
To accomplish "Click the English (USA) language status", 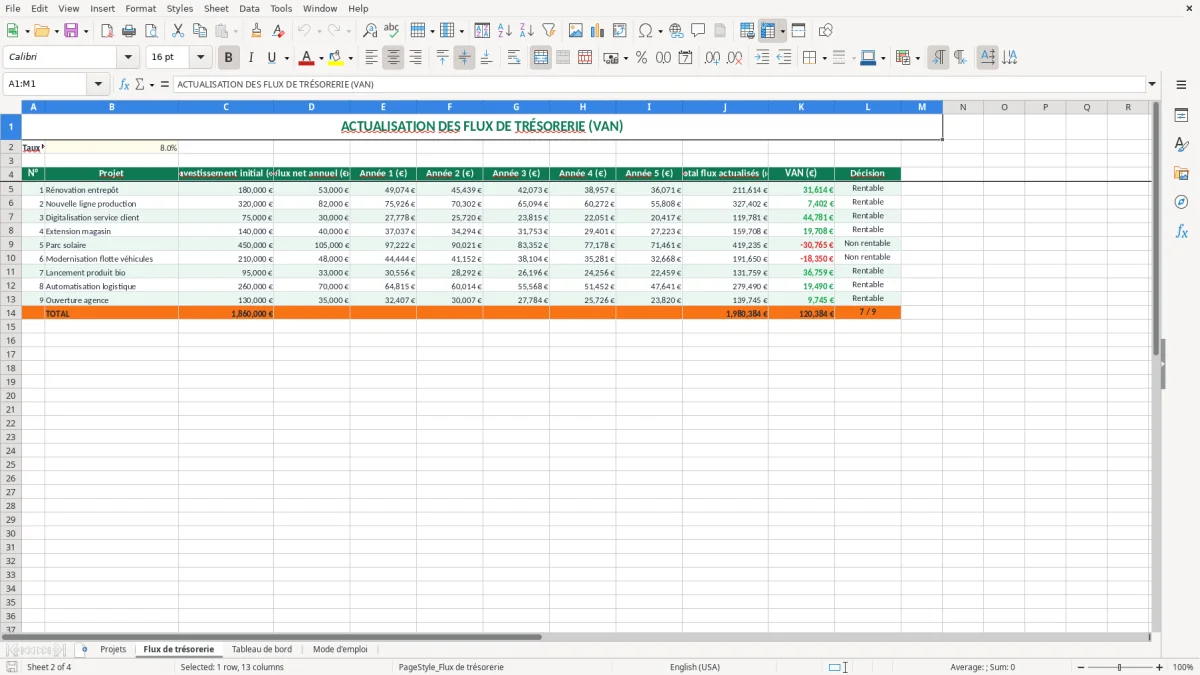I will 695,667.
